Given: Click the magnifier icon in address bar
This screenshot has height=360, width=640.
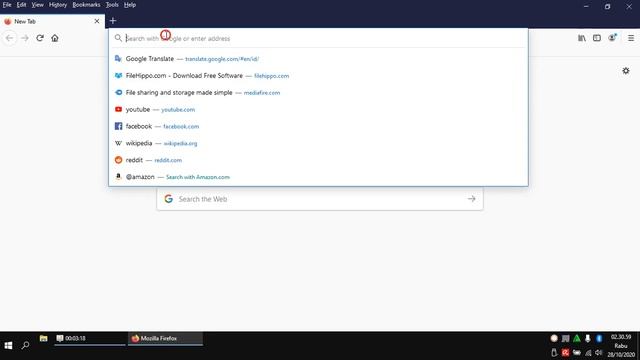Looking at the screenshot, I should coord(118,38).
